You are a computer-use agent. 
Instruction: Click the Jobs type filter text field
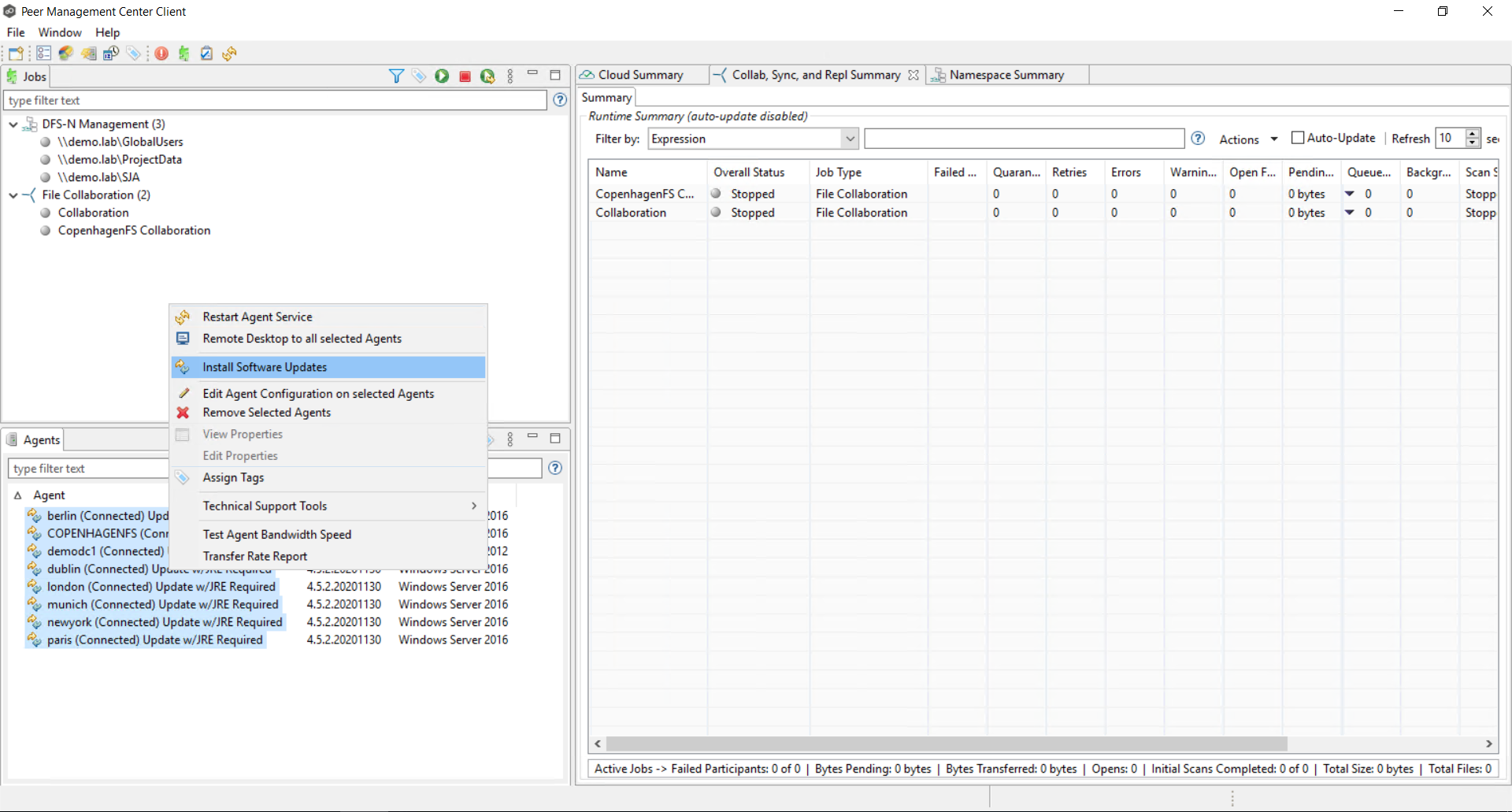pyautogui.click(x=274, y=101)
